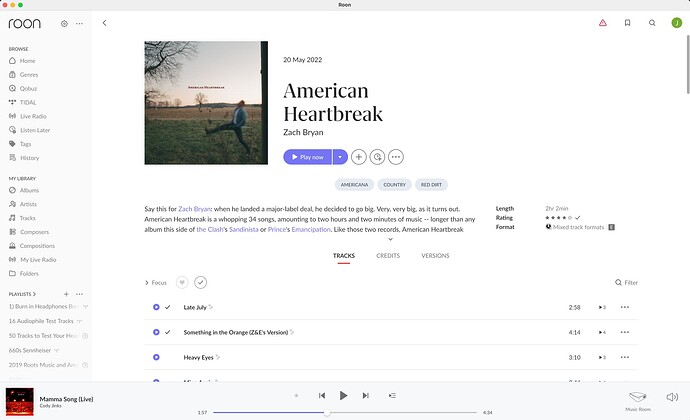Viewport: 690px width, 420px height.
Task: Skip to previous track
Action: 322,396
